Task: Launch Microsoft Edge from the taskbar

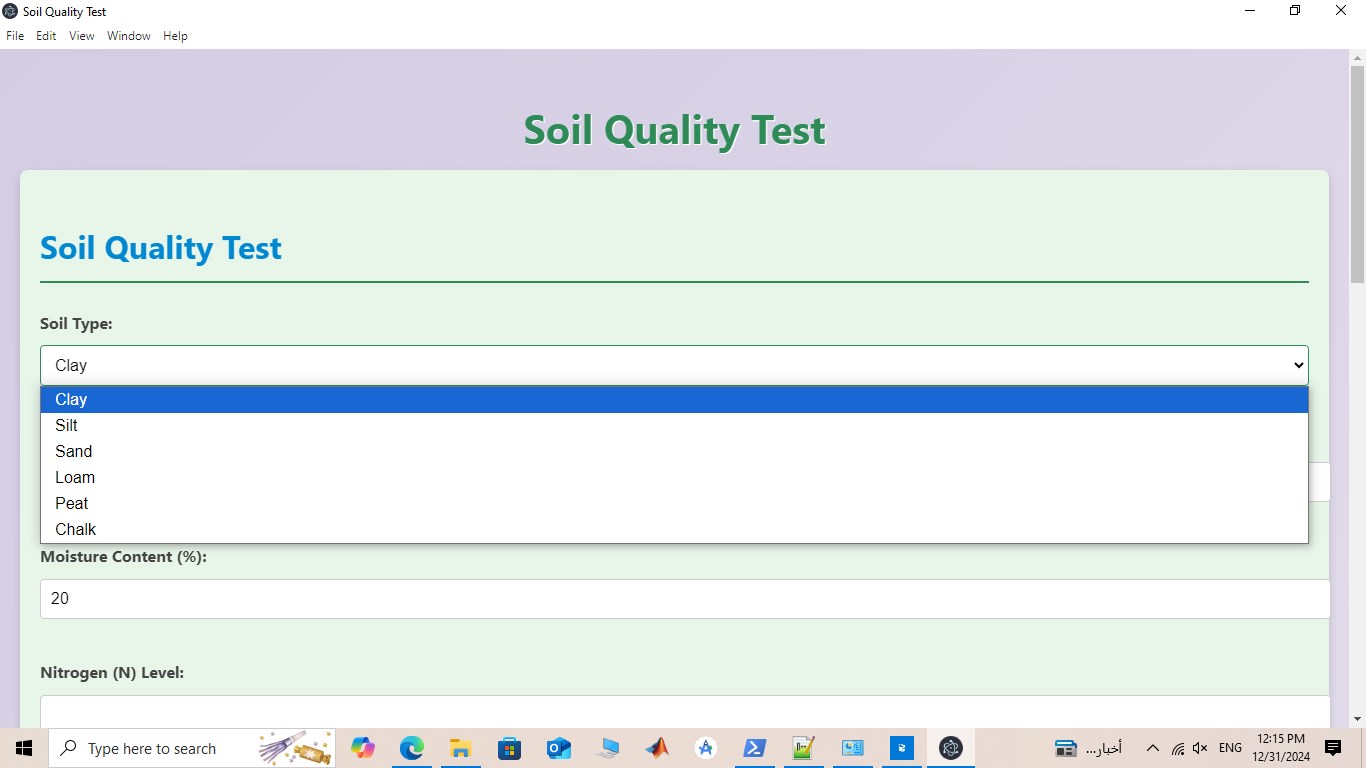Action: pos(411,748)
